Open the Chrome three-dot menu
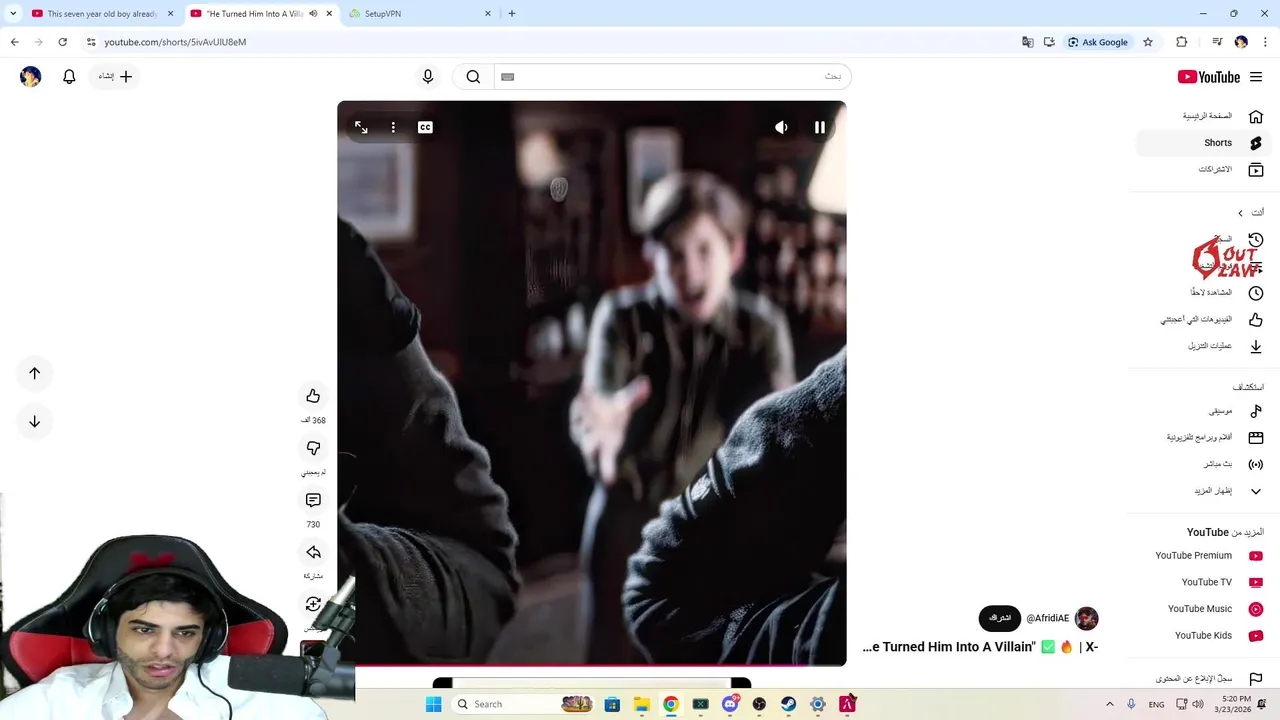Image resolution: width=1280 pixels, height=720 pixels. pyautogui.click(x=1265, y=42)
